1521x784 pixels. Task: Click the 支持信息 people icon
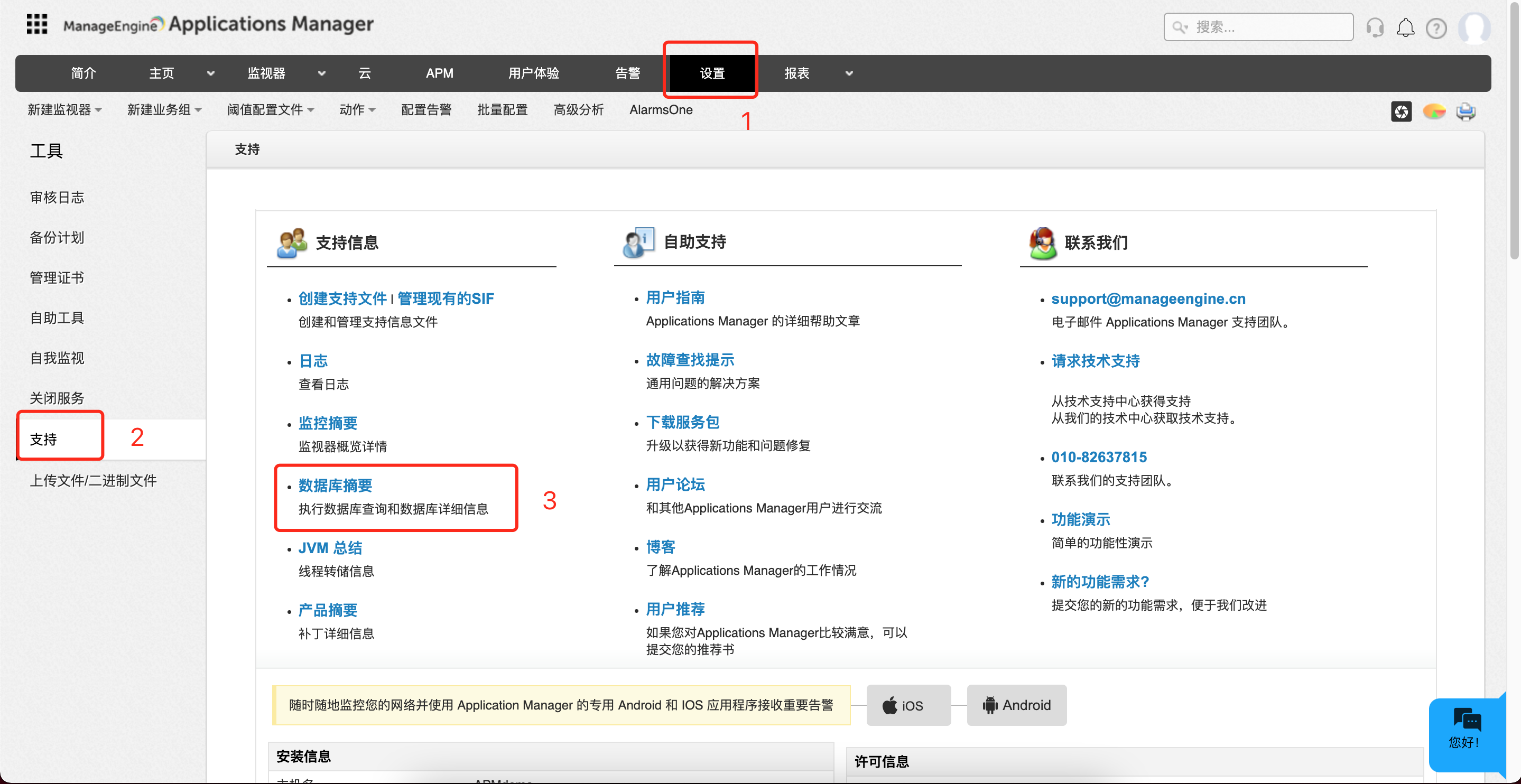point(292,242)
